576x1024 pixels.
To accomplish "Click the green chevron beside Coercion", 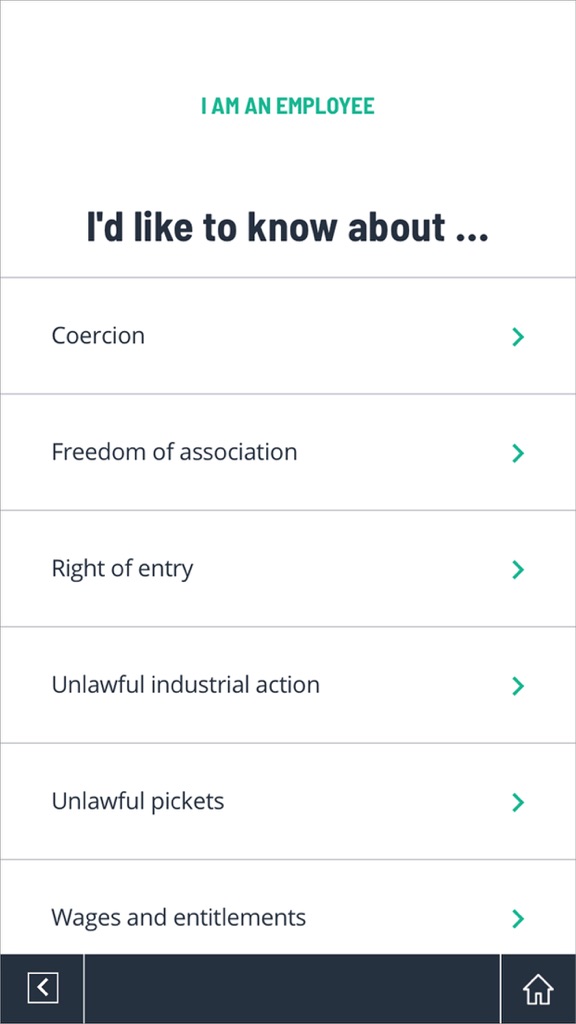I will 518,337.
